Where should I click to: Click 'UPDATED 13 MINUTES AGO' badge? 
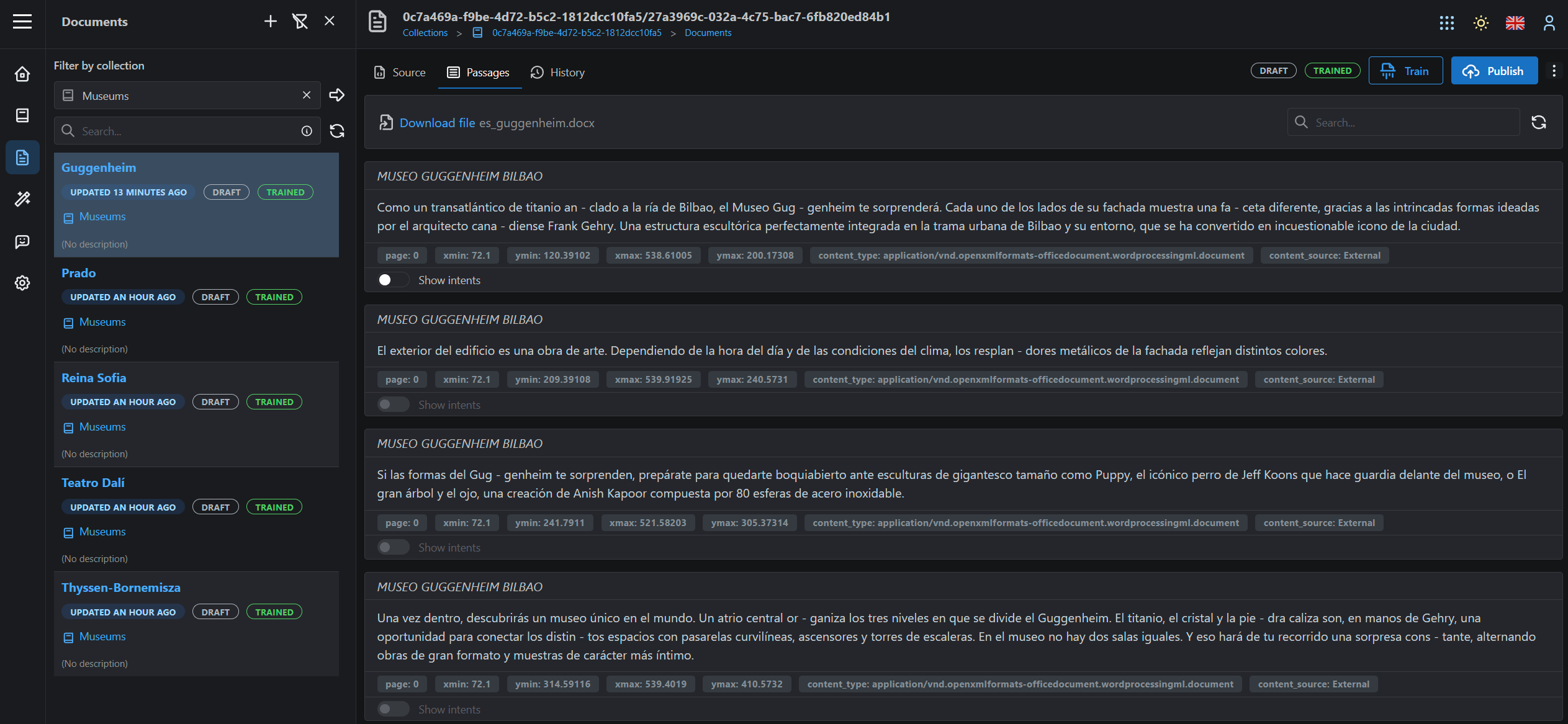[128, 192]
